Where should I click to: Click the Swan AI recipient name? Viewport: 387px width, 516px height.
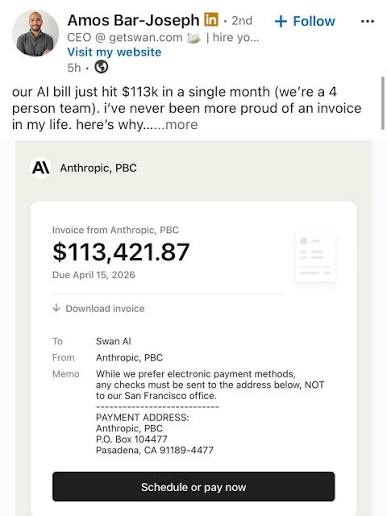(113, 341)
